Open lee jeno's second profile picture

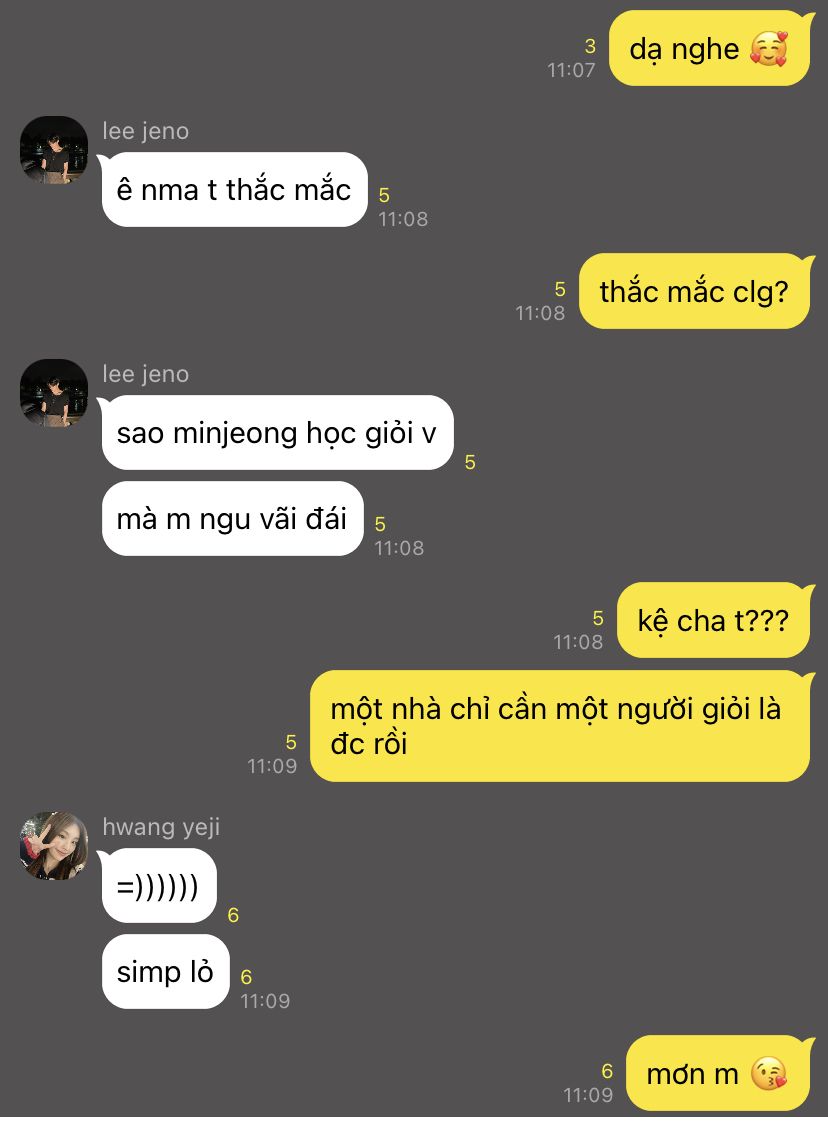pos(54,393)
